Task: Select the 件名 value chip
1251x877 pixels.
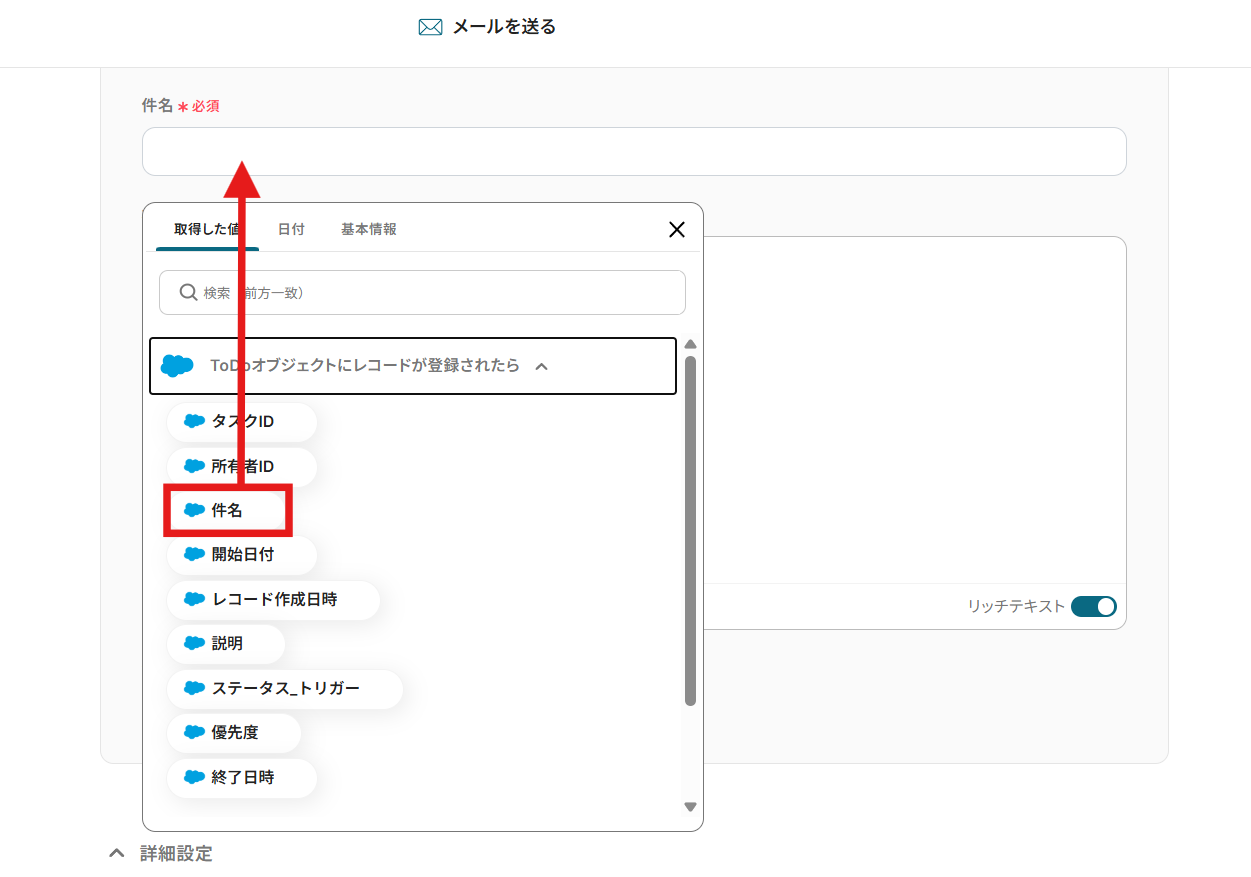Action: (x=228, y=511)
